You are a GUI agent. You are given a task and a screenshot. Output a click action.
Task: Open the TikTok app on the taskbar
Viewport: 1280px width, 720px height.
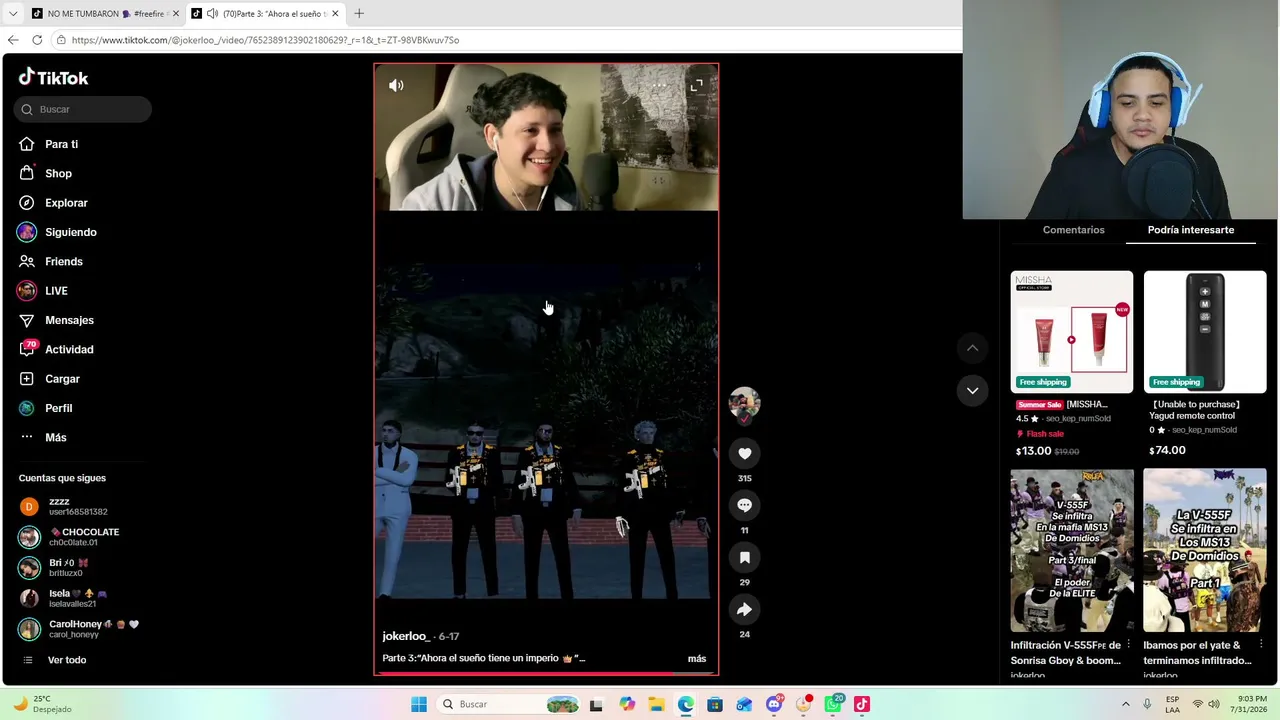862,704
